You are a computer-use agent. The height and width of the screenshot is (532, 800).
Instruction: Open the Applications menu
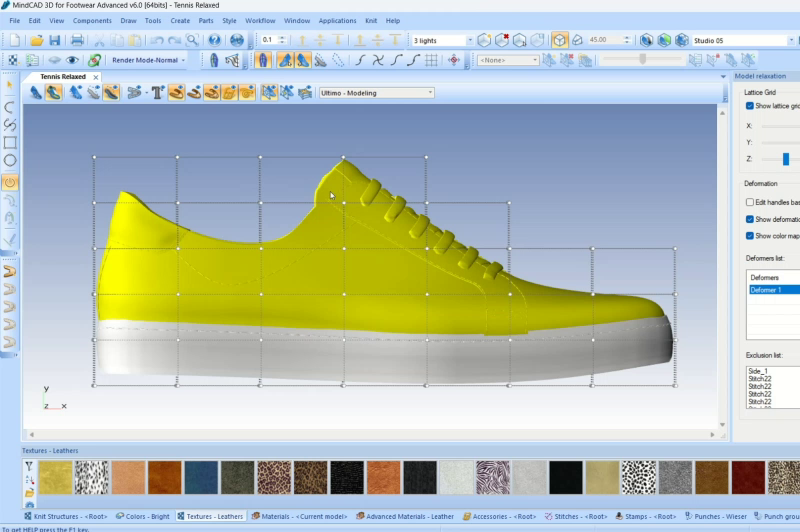point(337,21)
